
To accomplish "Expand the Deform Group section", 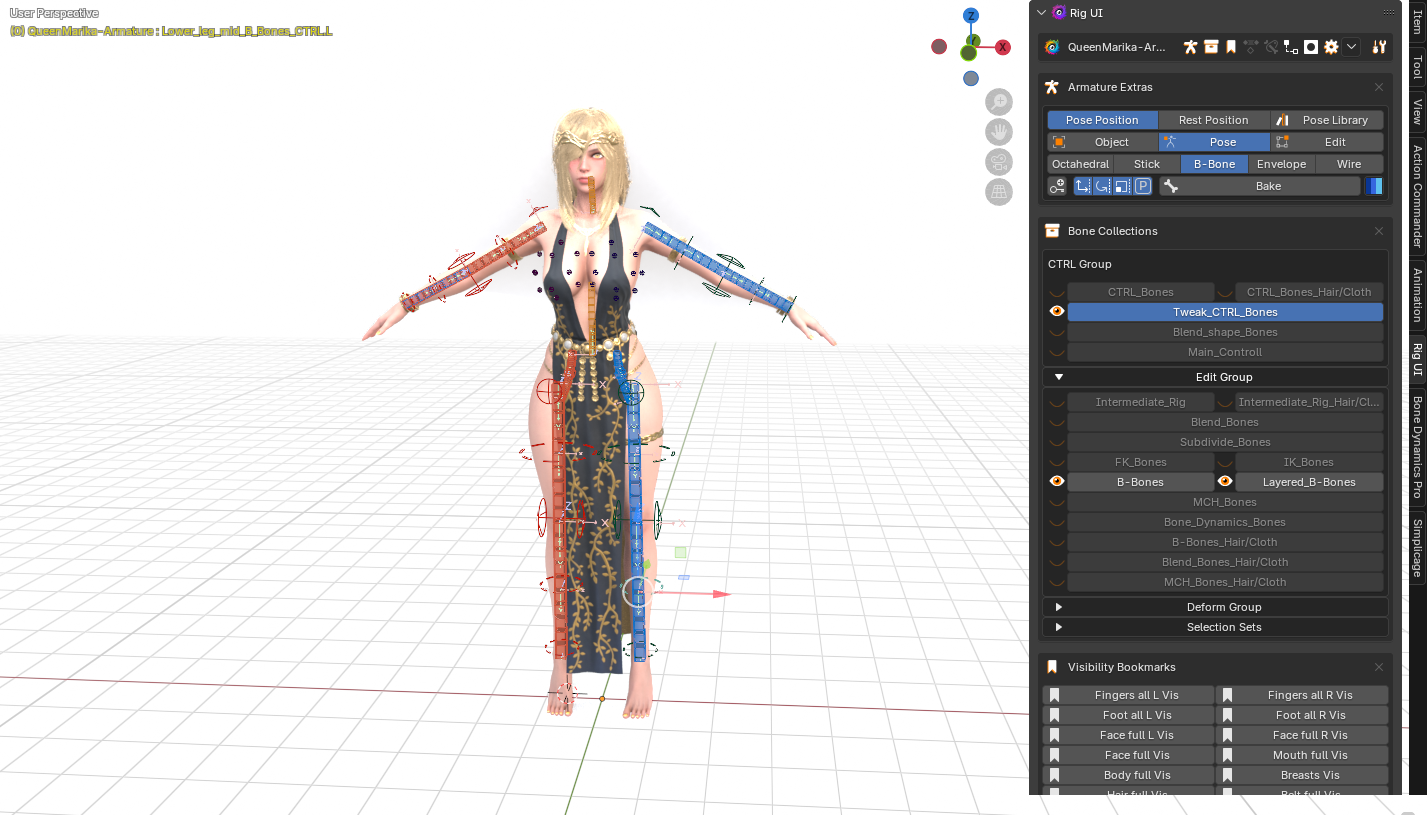I will tap(1215, 607).
